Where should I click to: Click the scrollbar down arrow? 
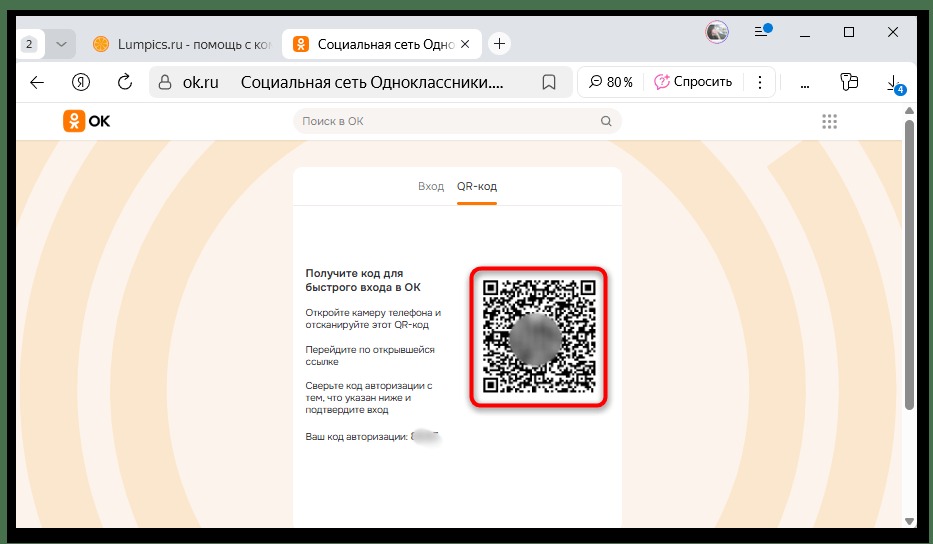tap(909, 521)
